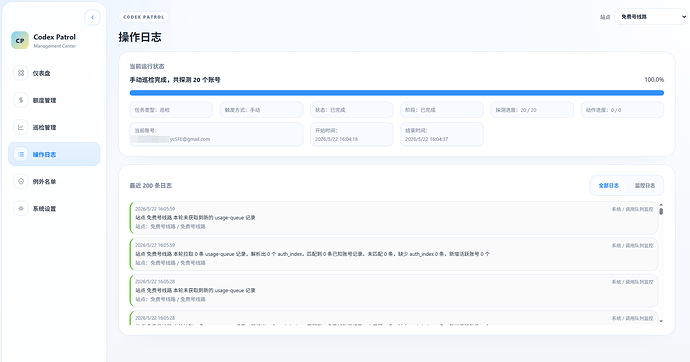This screenshot has height=362, width=690.
Task: Click the 手动巡检完成,共探测 20 个账号 status text
Action: [x=175, y=80]
